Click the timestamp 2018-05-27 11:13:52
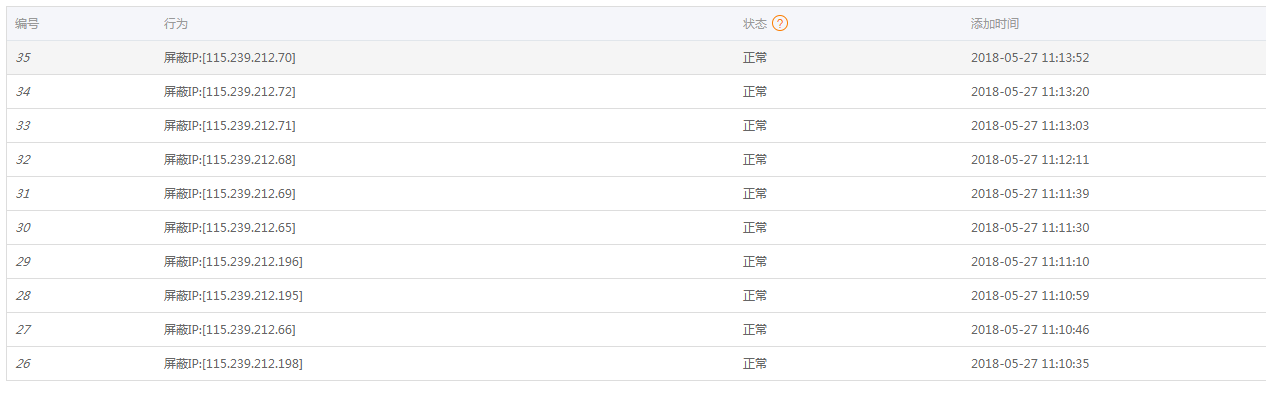The image size is (1266, 420). pos(1030,58)
